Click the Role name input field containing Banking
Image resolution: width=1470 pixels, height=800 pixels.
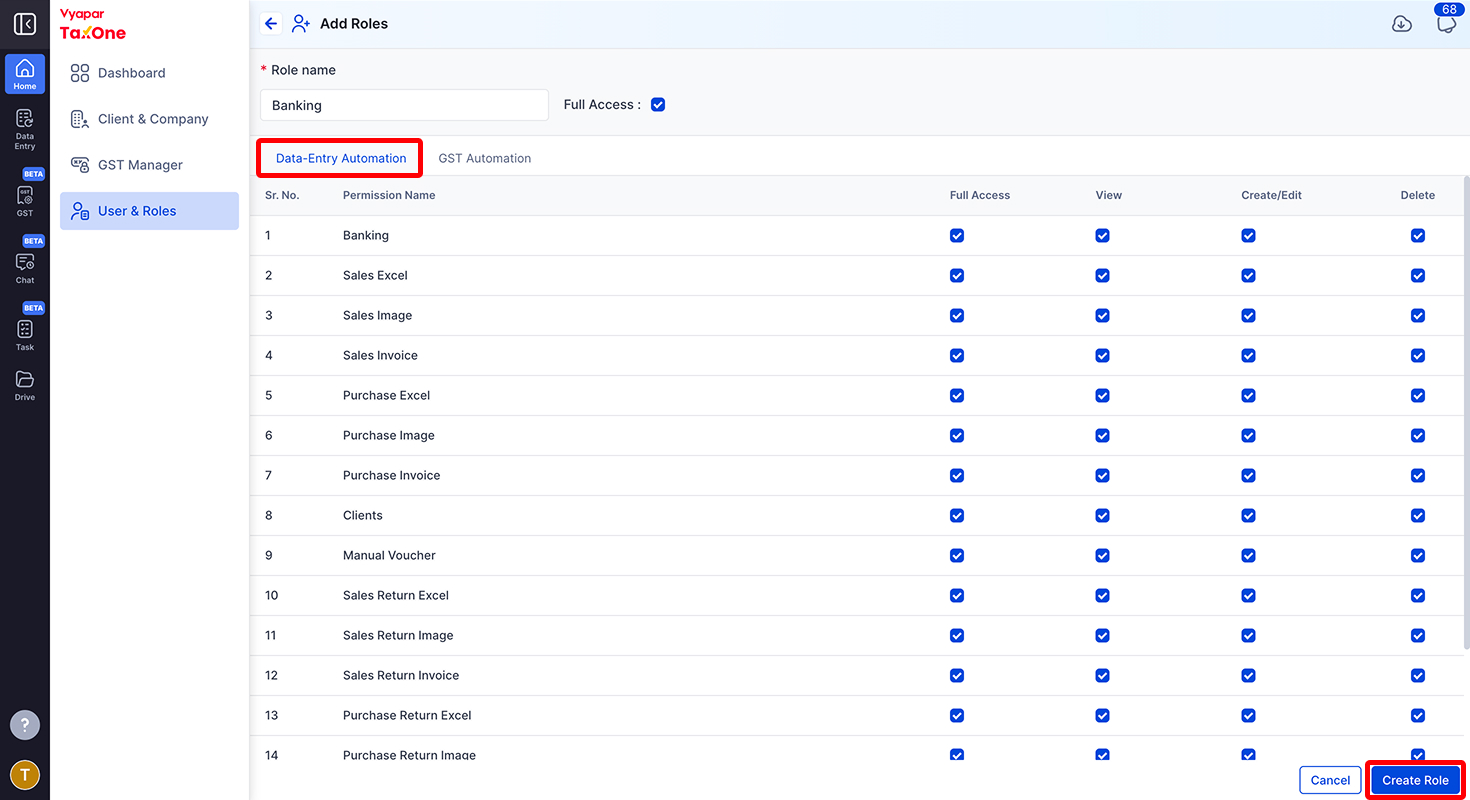404,105
